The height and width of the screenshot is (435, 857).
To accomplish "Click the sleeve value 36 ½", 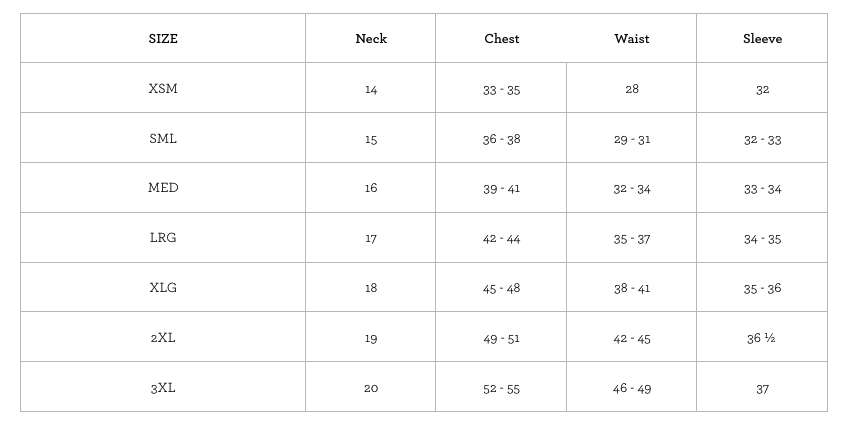I will [762, 338].
